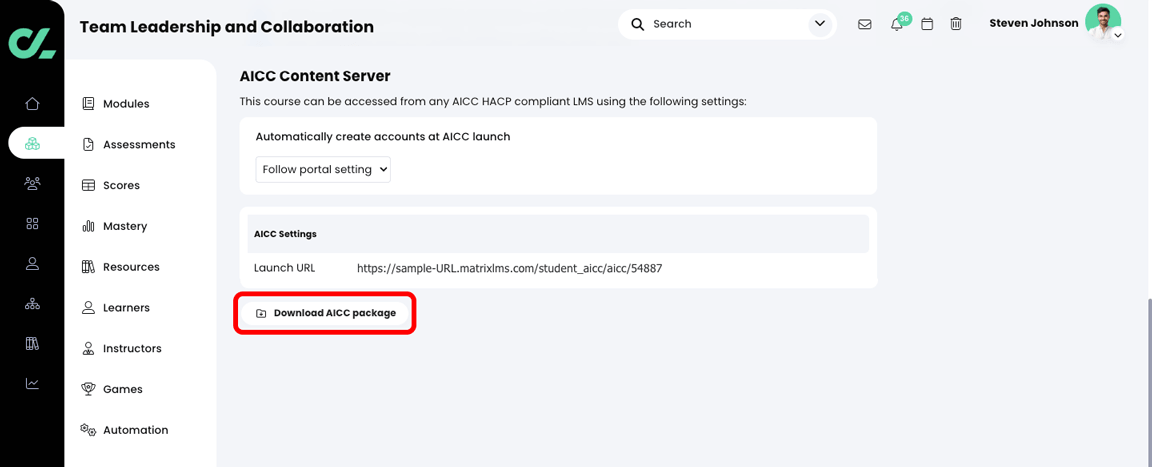Screen dimensions: 1152x467
Task: Open the Automation course tab
Action: point(125,430)
